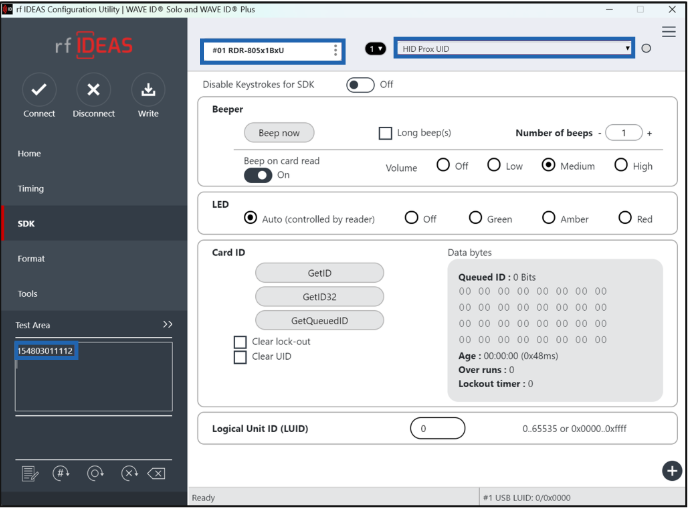
Task: Set beeper volume to Low
Action: click(494, 165)
